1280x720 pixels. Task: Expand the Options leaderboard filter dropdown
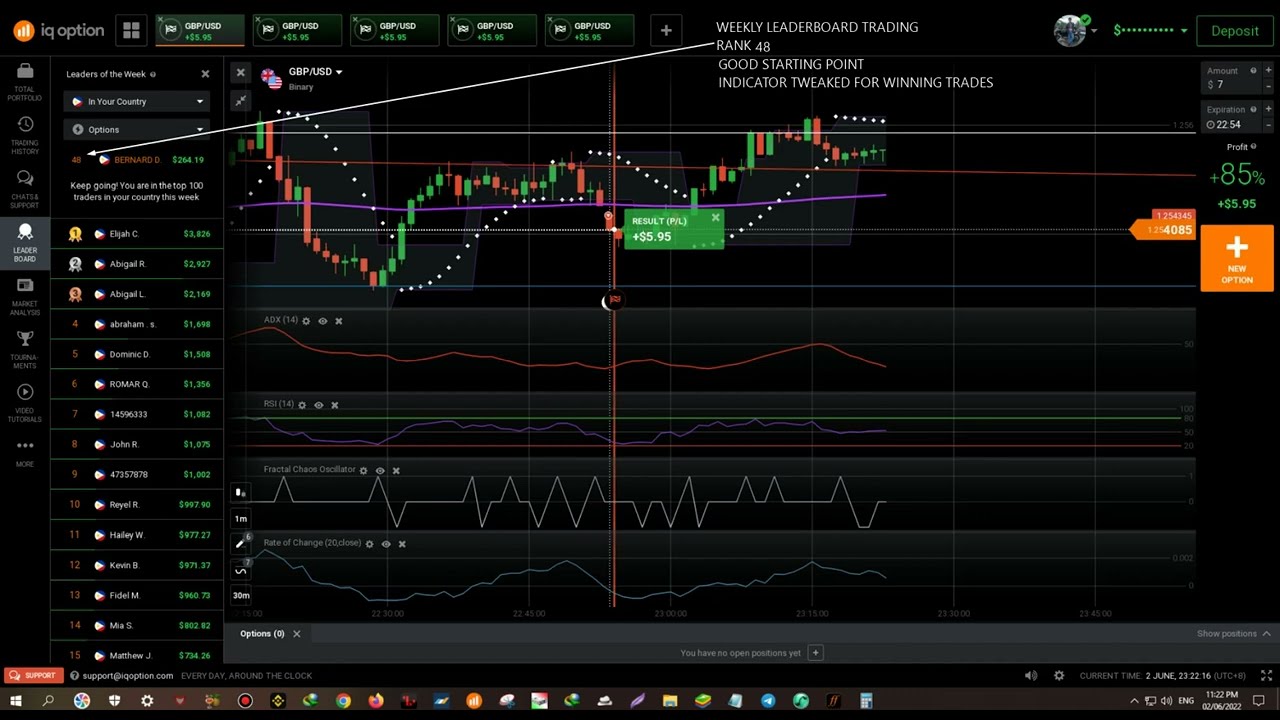point(137,130)
